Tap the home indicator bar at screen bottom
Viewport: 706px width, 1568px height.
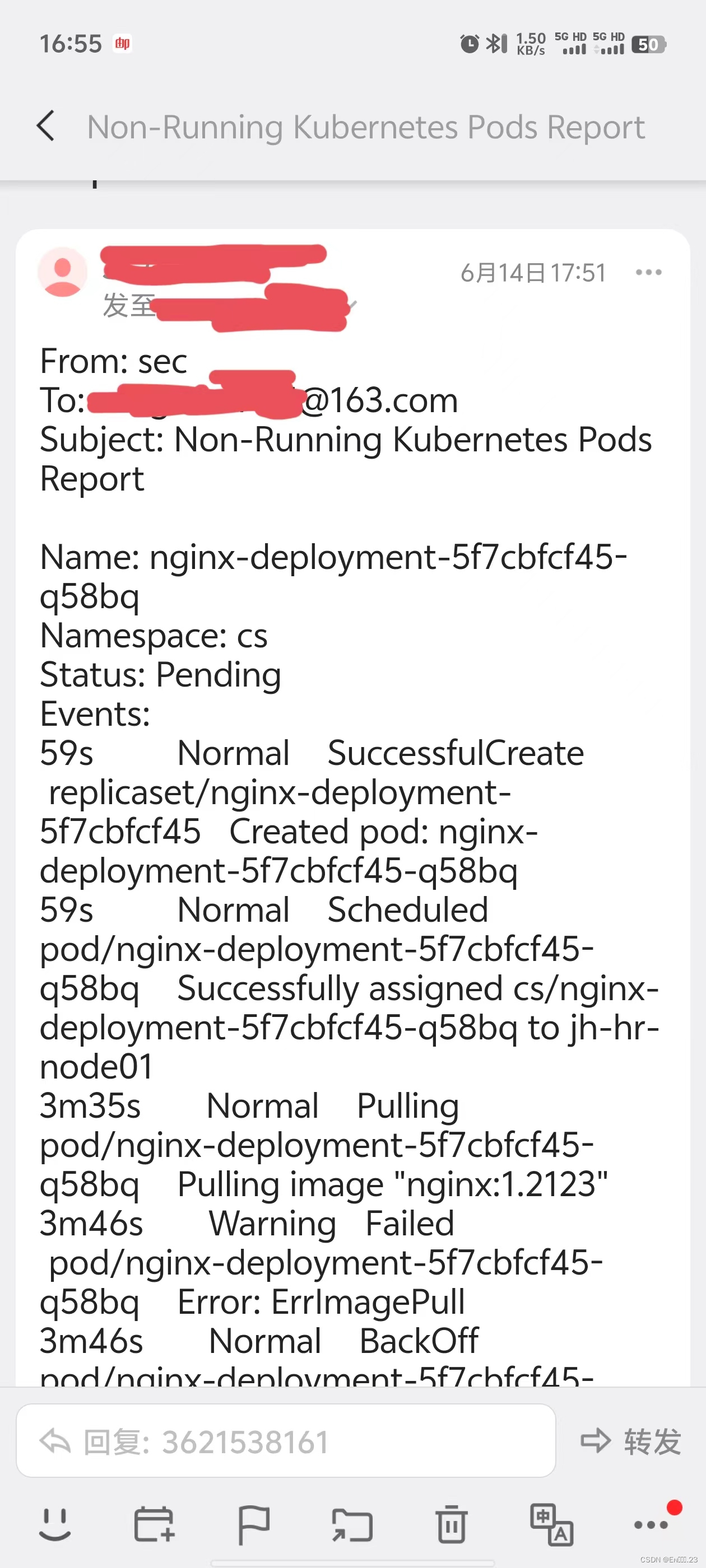pyautogui.click(x=352, y=1561)
